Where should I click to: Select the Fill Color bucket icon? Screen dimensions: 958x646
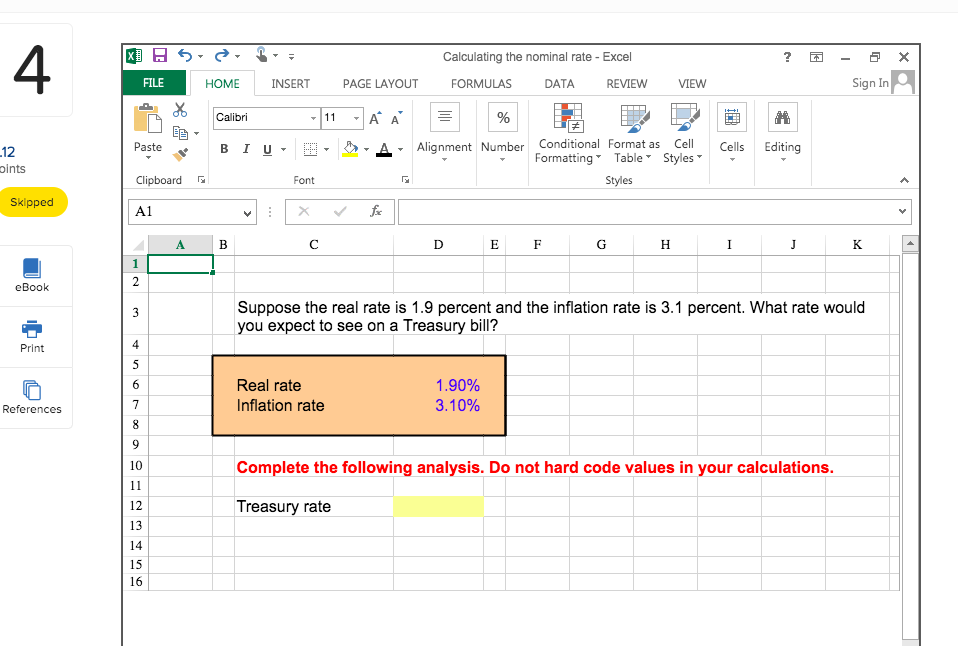pos(349,148)
